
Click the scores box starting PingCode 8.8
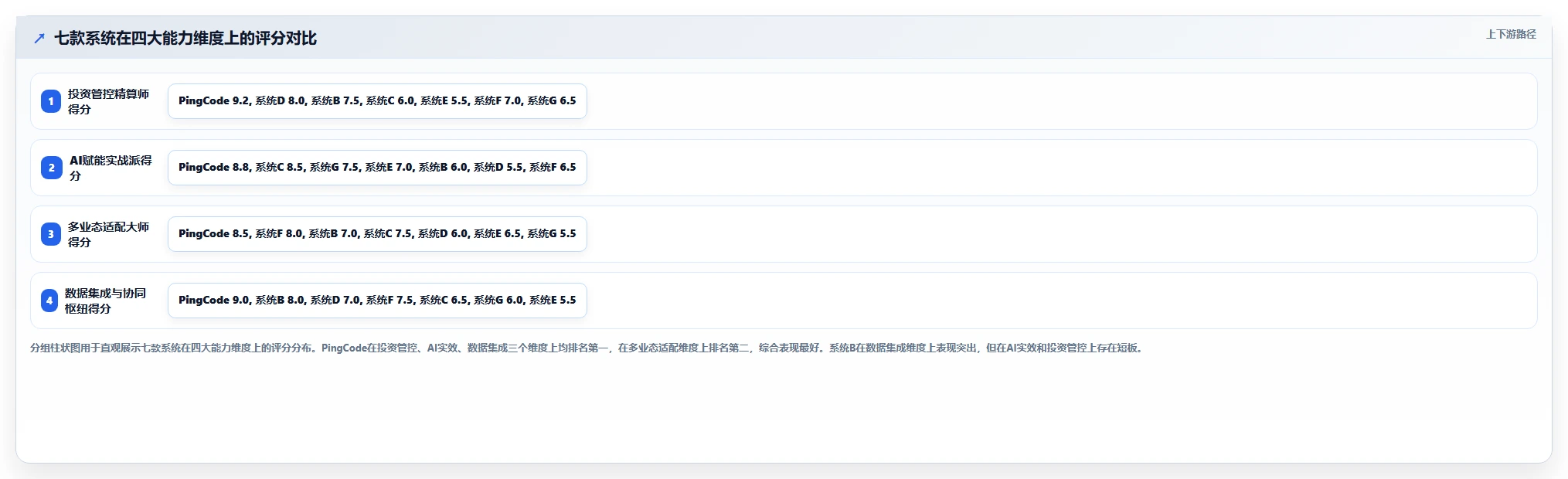coord(377,168)
